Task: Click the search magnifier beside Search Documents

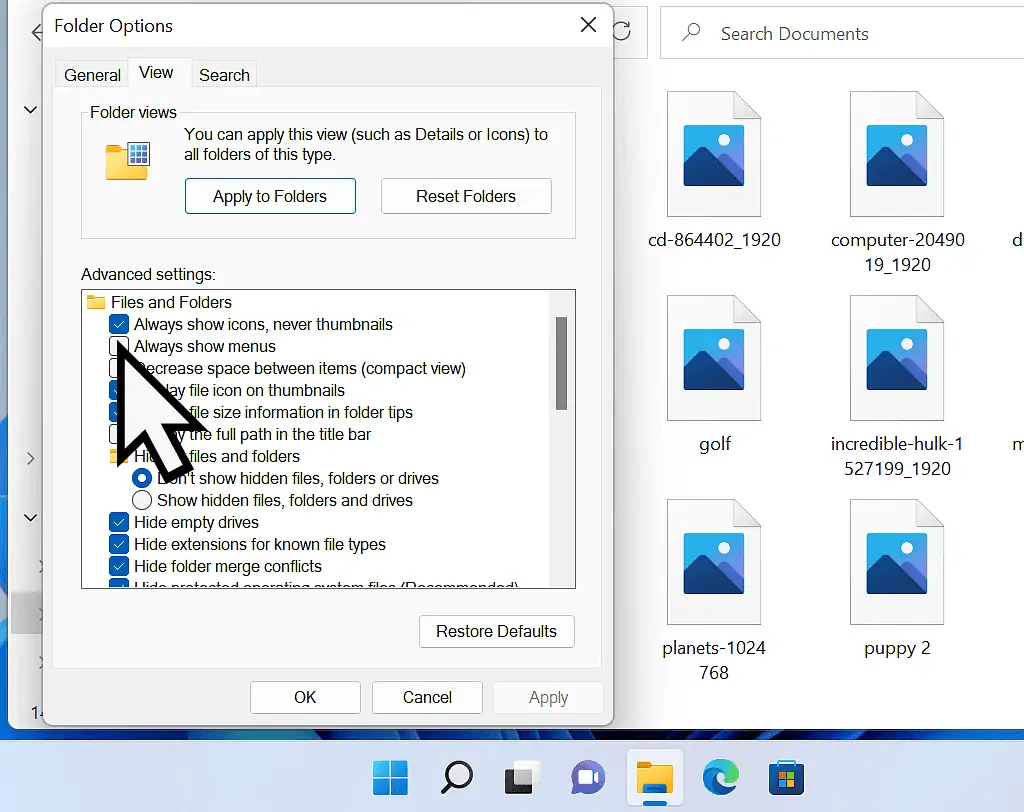Action: pos(690,33)
